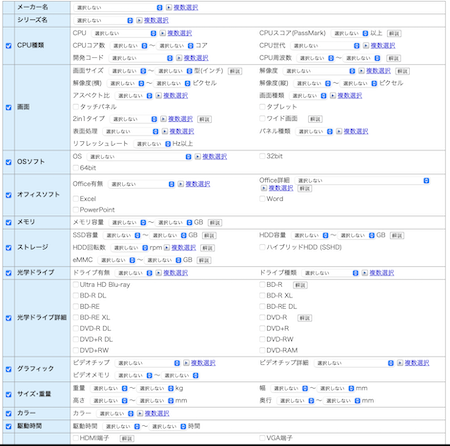
Task: Check the Word option
Action: [x=262, y=199]
